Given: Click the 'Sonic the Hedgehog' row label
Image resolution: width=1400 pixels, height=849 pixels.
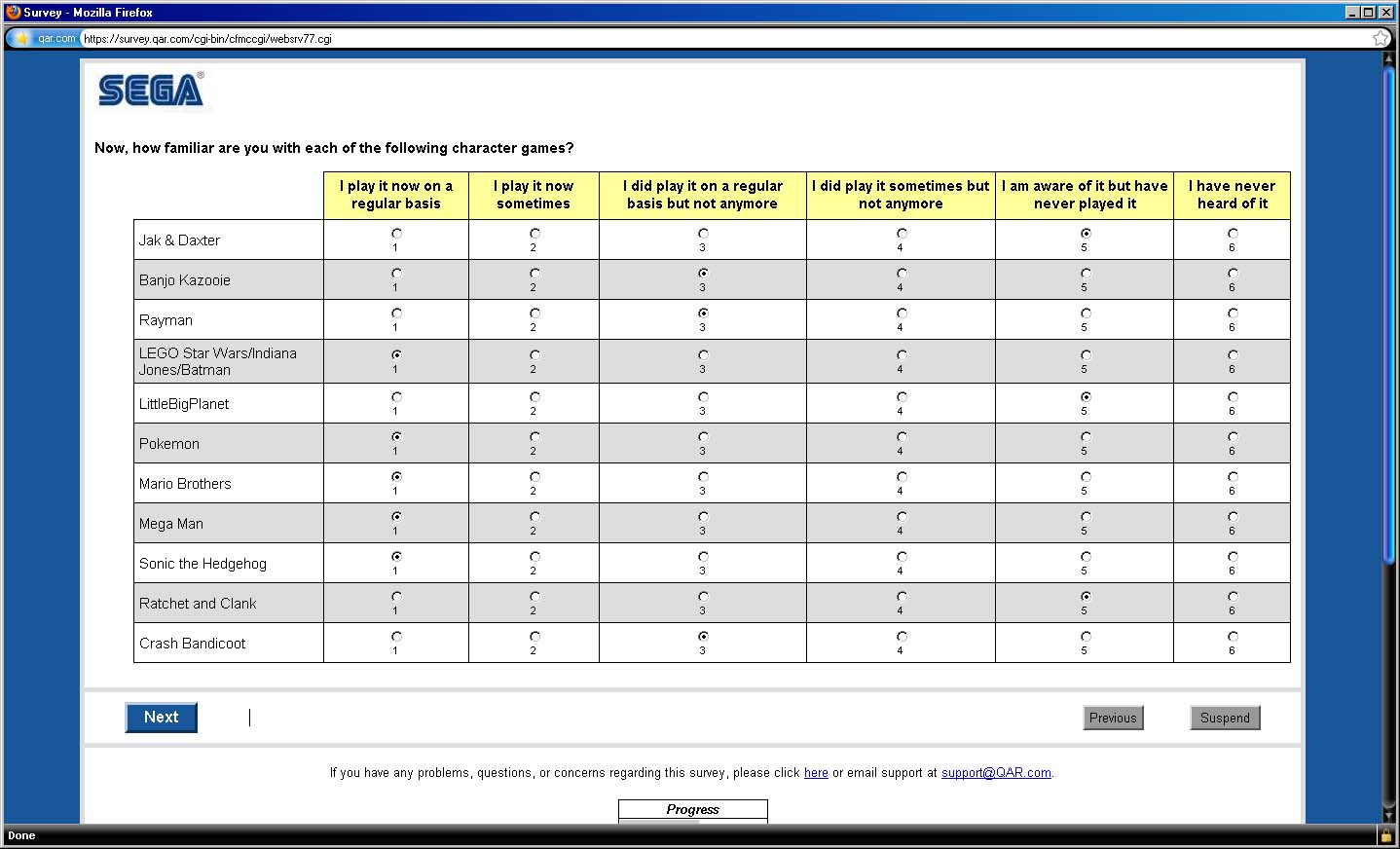Looking at the screenshot, I should [x=203, y=564].
